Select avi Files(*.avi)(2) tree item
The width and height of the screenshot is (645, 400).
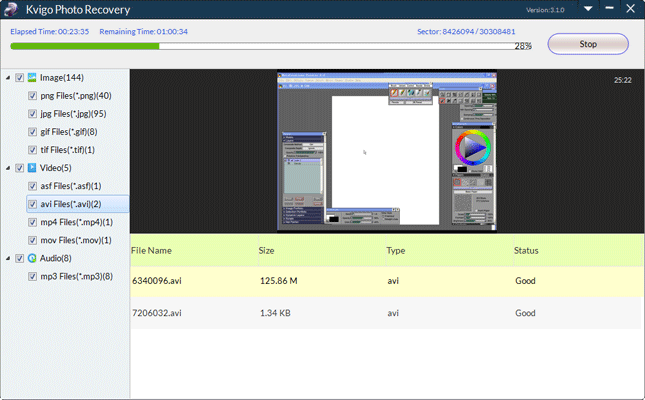click(x=71, y=204)
